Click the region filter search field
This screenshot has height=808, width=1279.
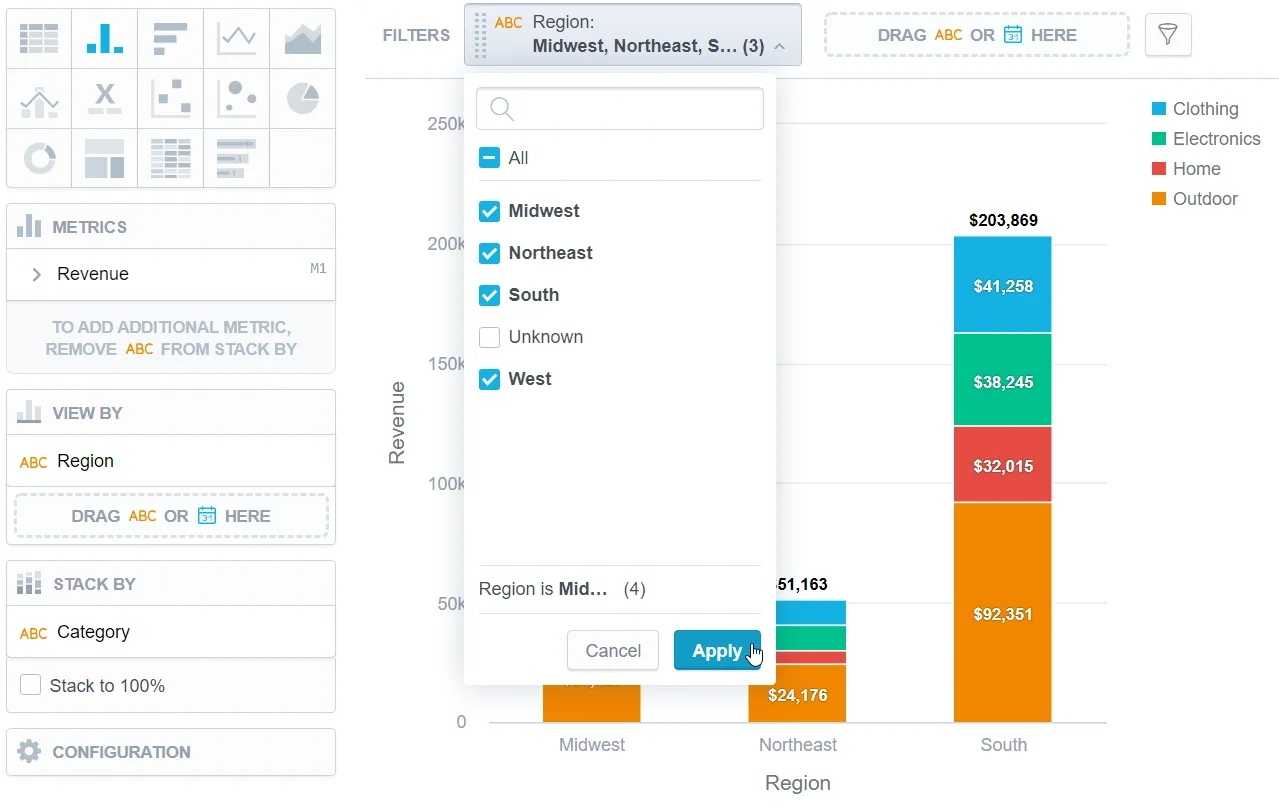tap(619, 108)
